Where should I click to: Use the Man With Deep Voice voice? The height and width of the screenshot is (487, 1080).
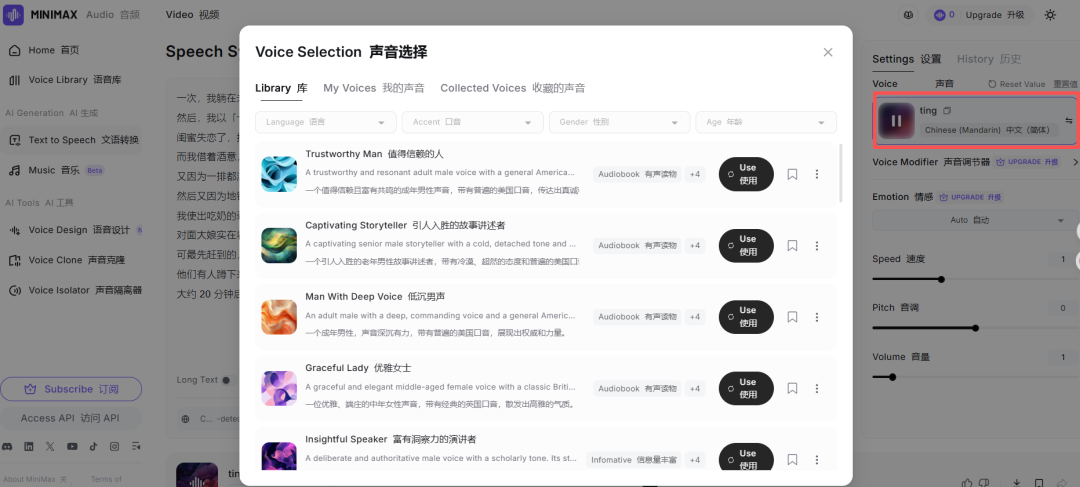[x=746, y=317]
